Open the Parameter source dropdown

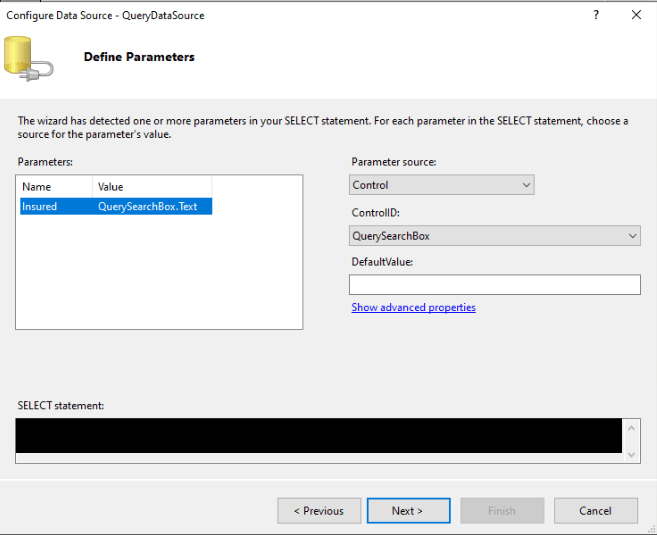(442, 185)
